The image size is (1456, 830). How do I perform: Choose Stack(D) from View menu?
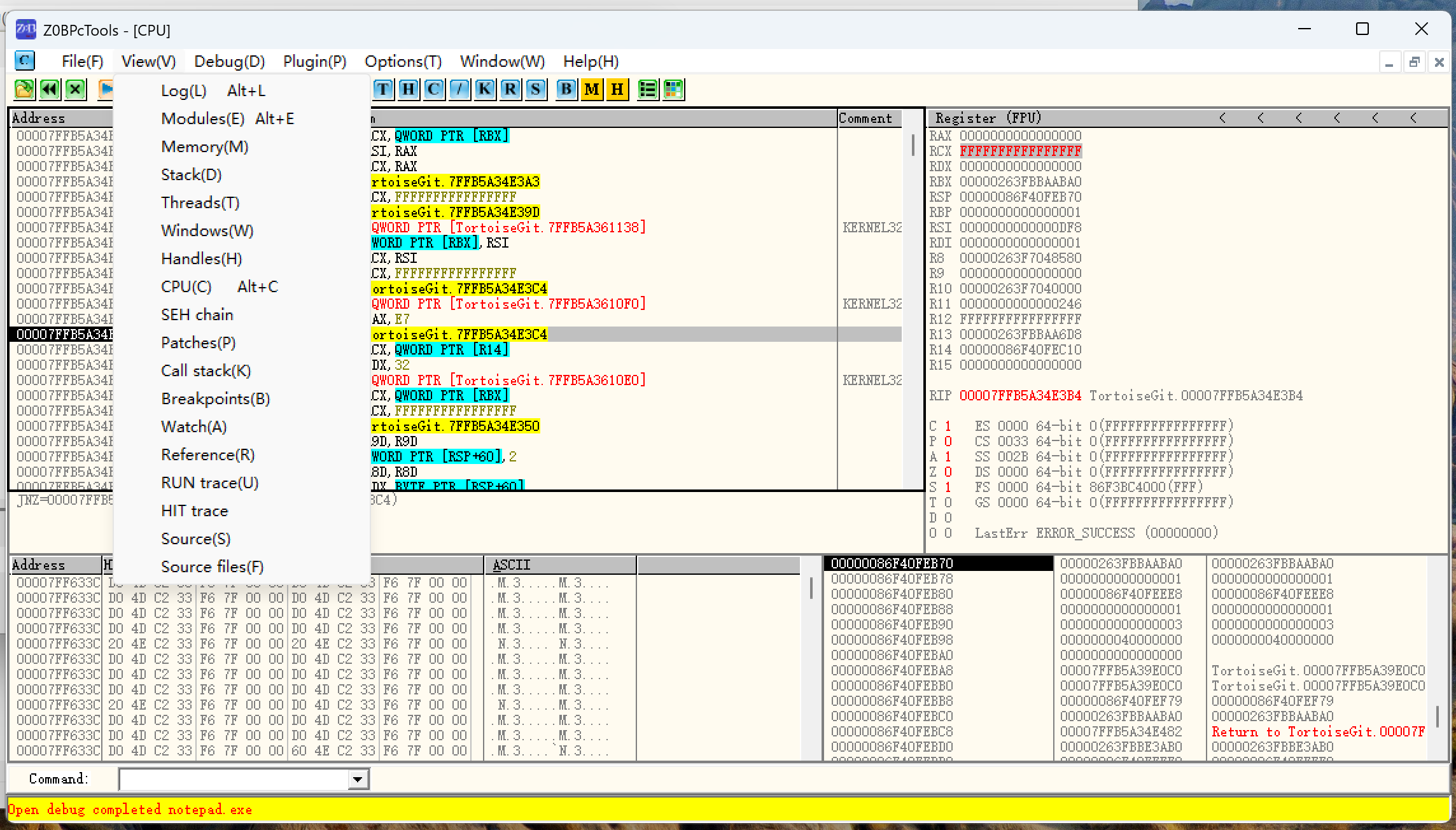tap(242, 174)
